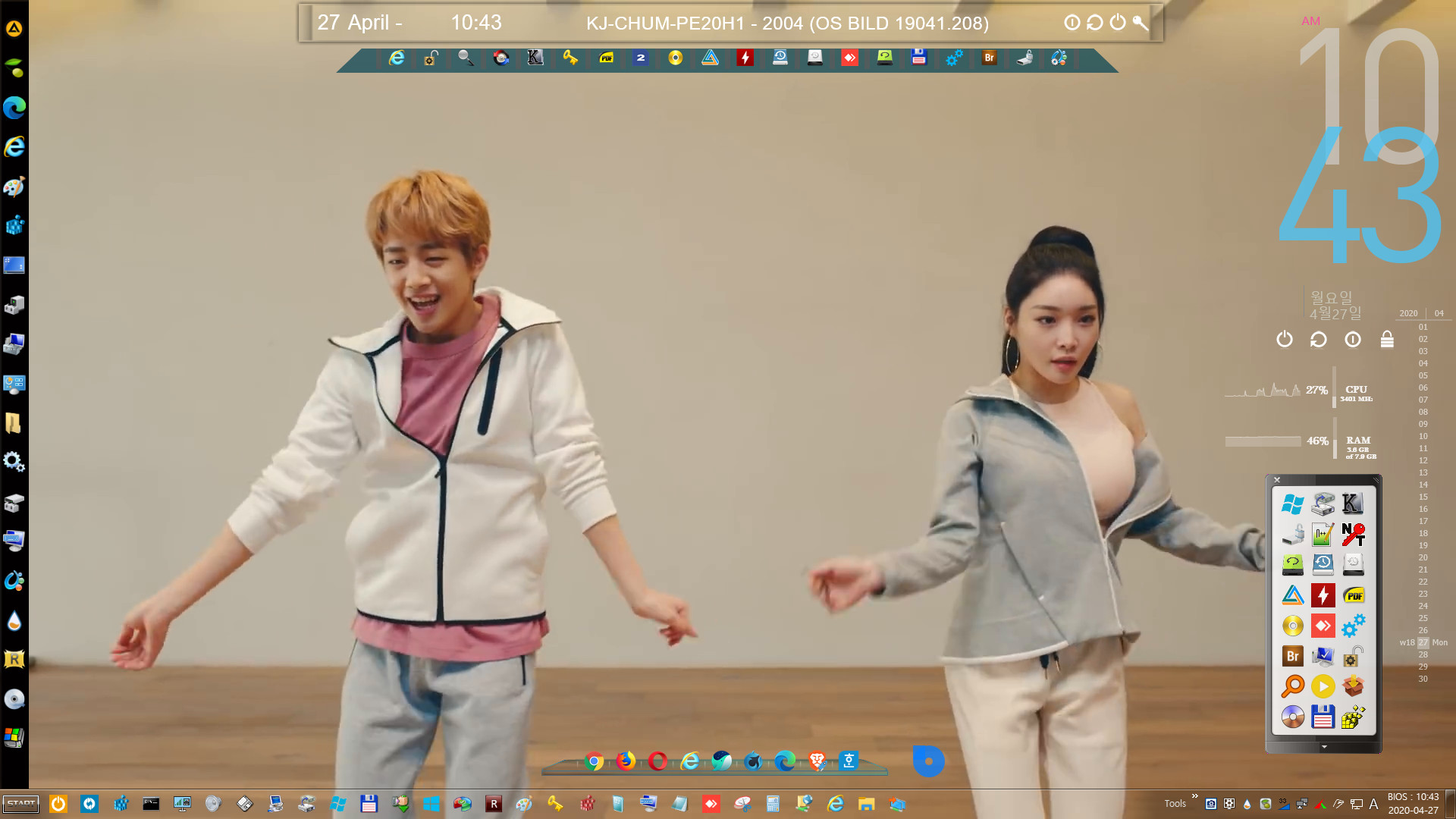Open File Explorer folder on taskbar
The height and width of the screenshot is (819, 1456).
point(866,804)
